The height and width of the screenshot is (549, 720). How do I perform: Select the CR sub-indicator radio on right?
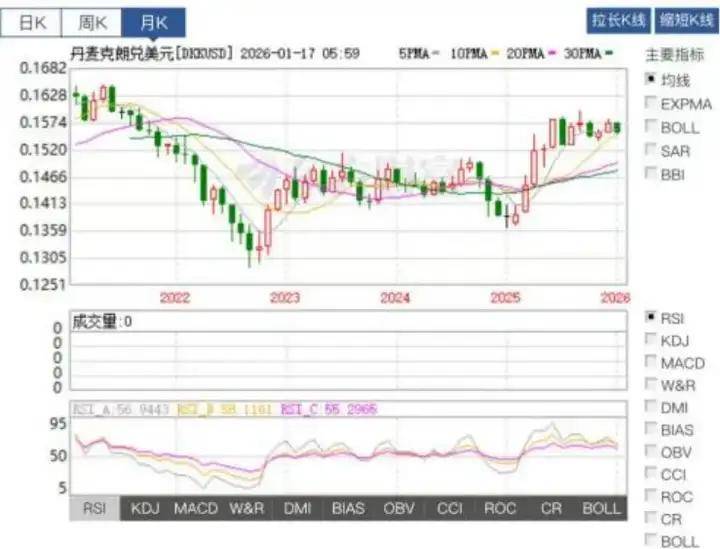pyautogui.click(x=650, y=518)
